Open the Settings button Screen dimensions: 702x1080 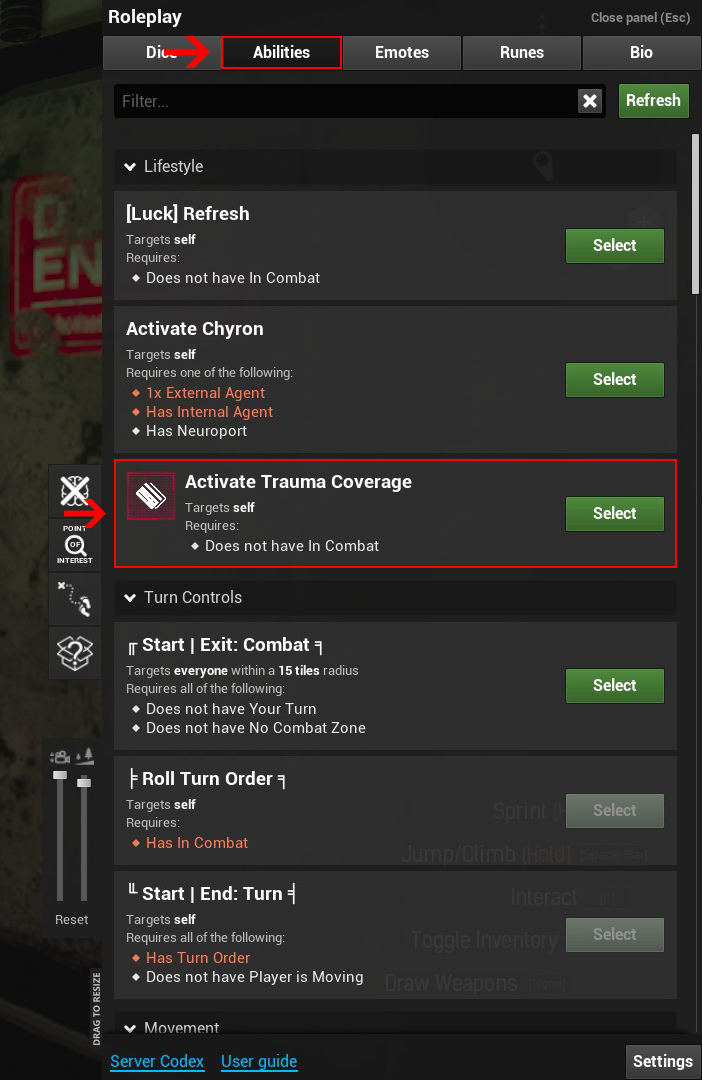pos(662,1062)
